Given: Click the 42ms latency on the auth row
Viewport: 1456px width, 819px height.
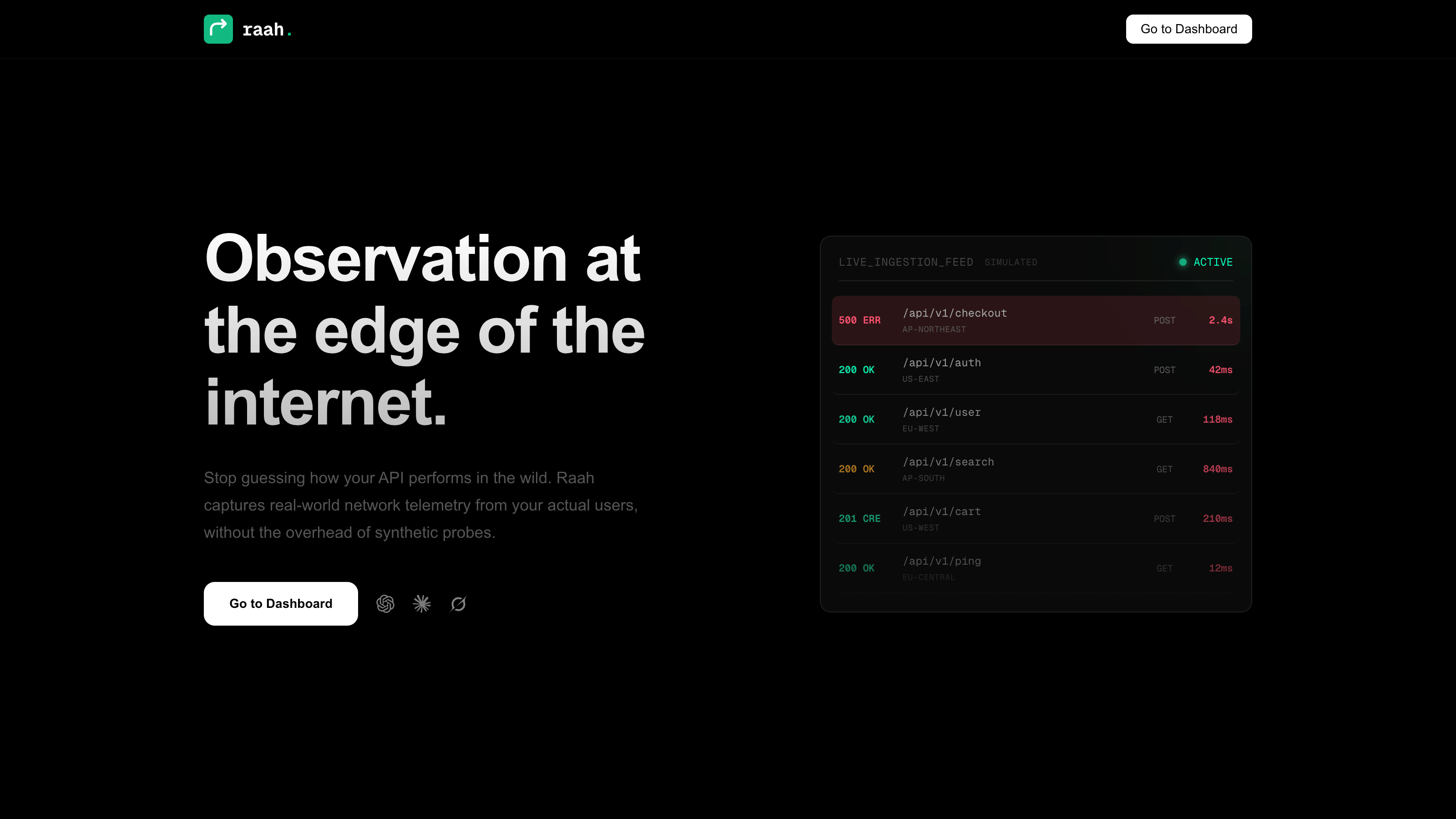Looking at the screenshot, I should [x=1221, y=369].
